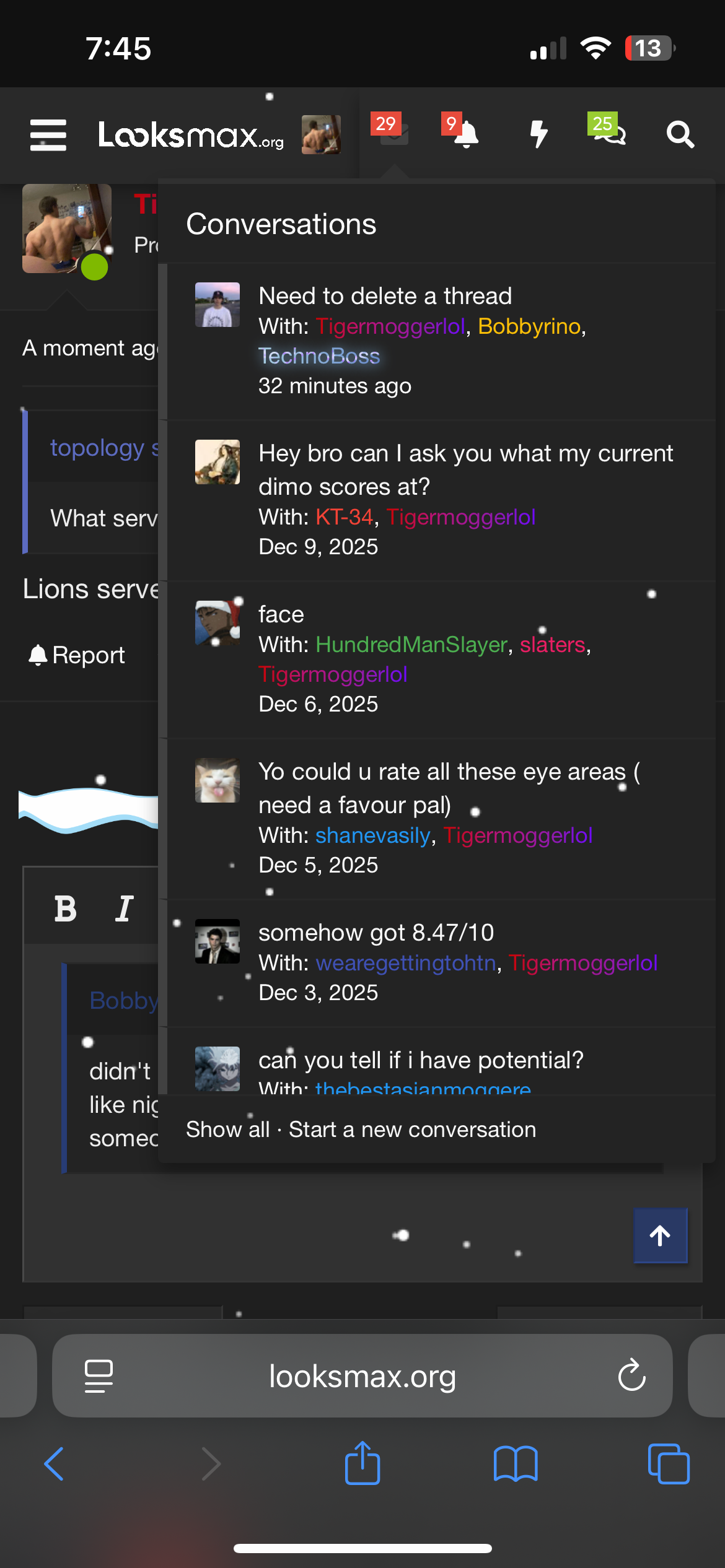Screen dimensions: 725x1568
Task: Toggle bold formatting in the editor
Action: [66, 909]
